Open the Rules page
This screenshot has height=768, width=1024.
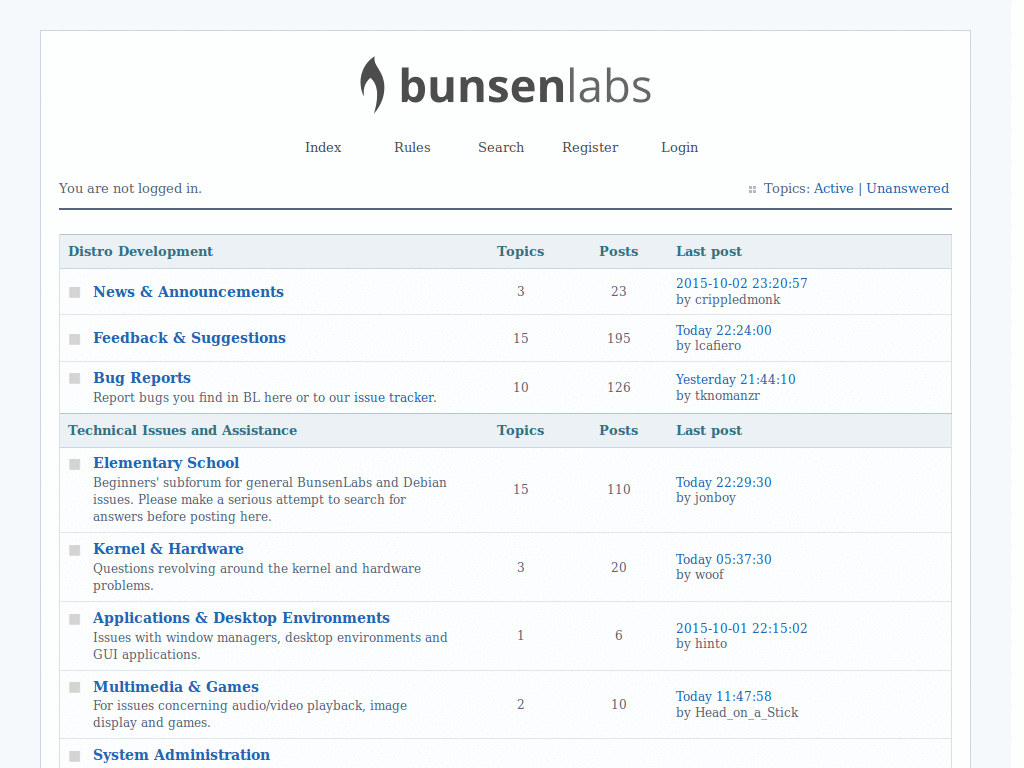412,147
